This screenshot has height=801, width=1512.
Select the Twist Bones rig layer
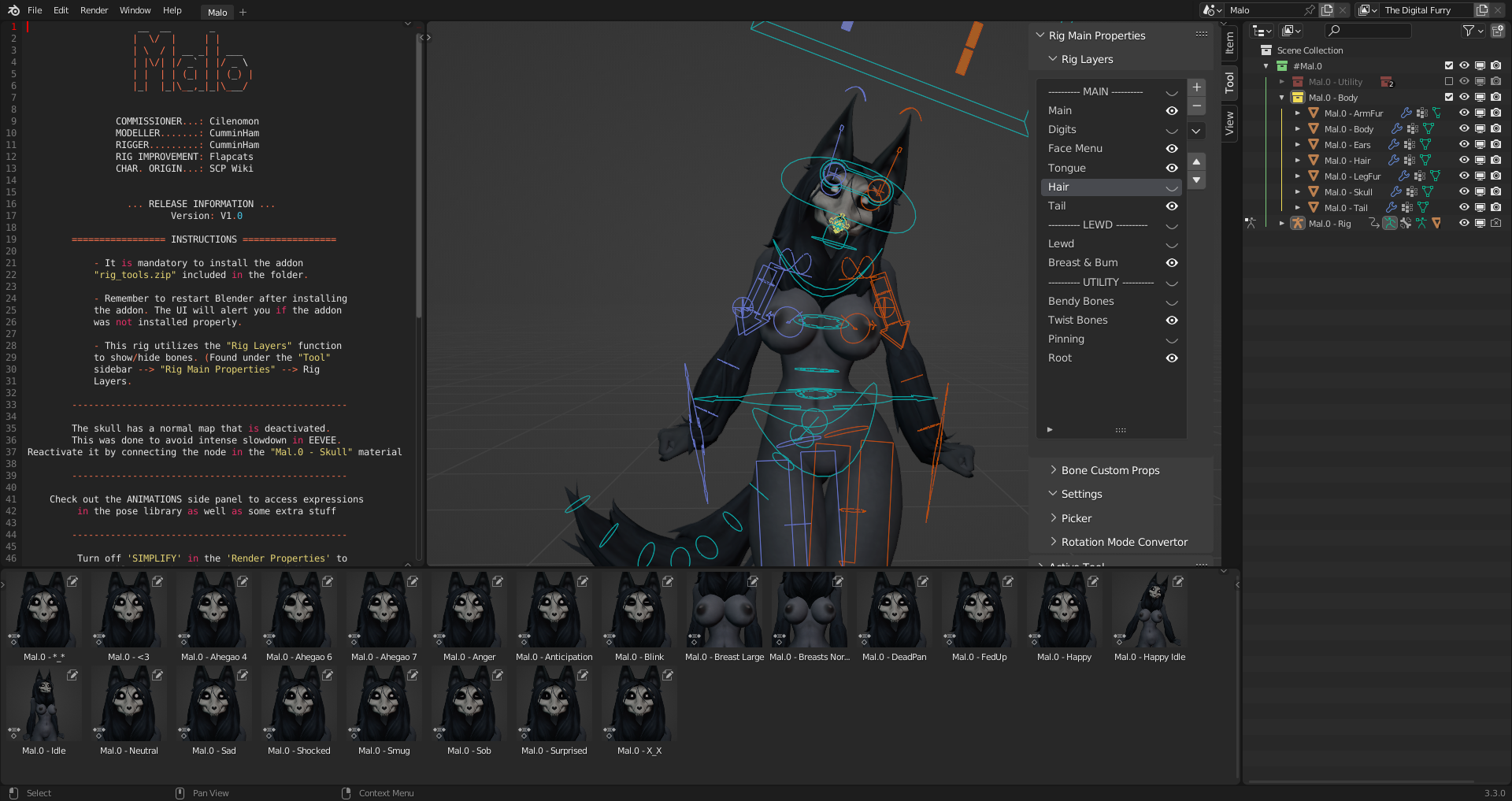point(1077,321)
